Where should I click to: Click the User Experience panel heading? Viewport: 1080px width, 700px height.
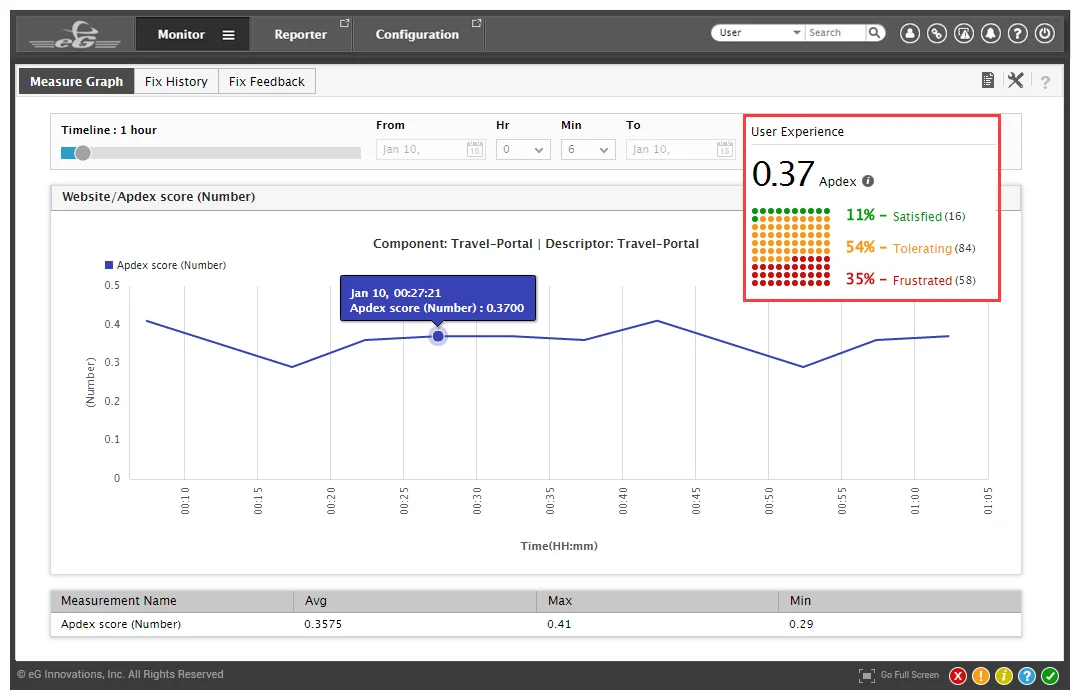(x=797, y=132)
